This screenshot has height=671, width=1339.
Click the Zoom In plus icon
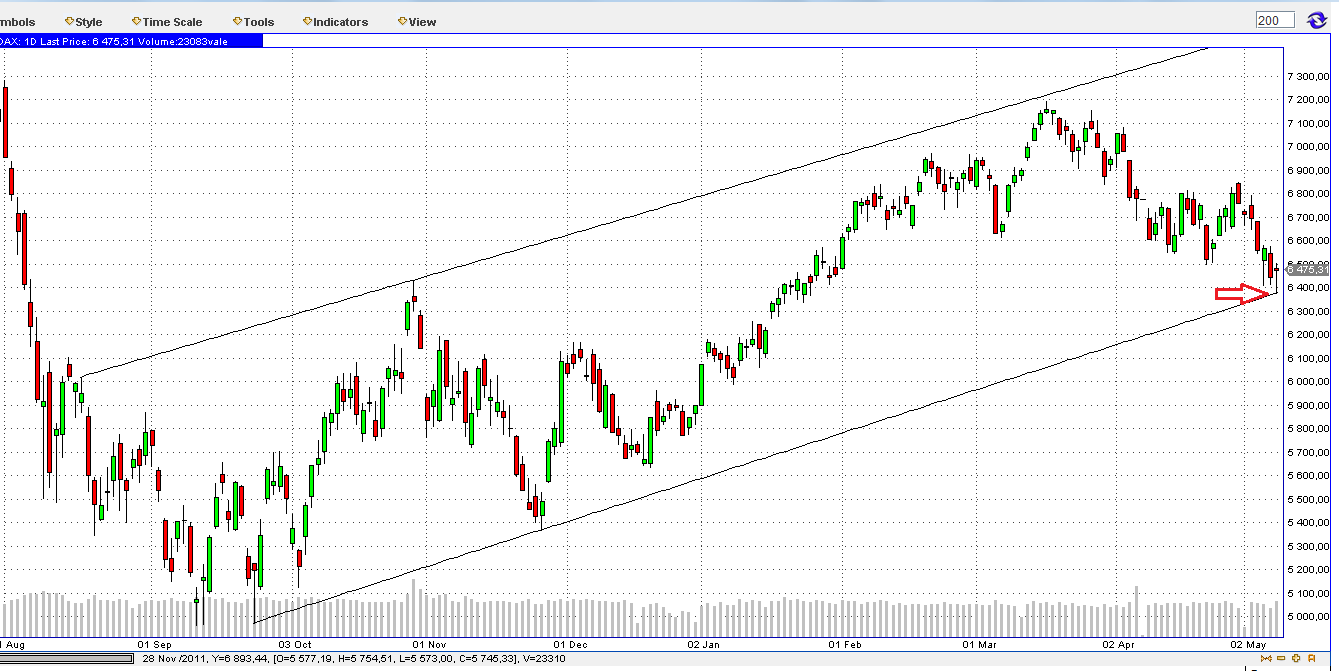tap(1296, 658)
